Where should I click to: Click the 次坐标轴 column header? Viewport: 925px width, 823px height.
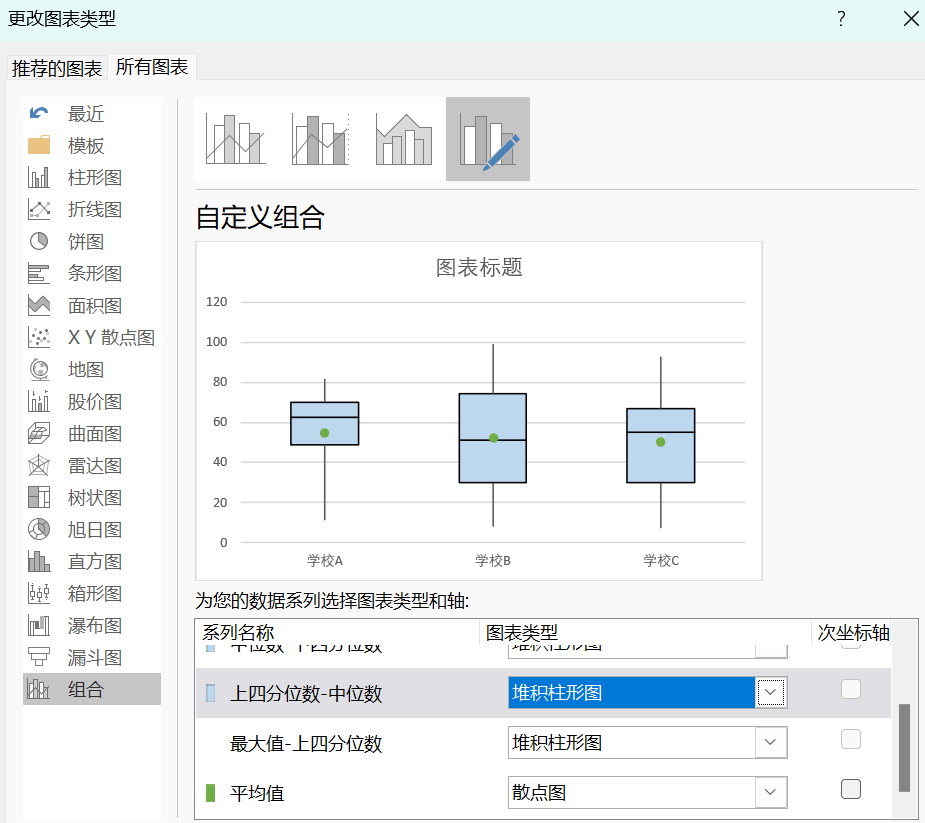click(x=853, y=632)
